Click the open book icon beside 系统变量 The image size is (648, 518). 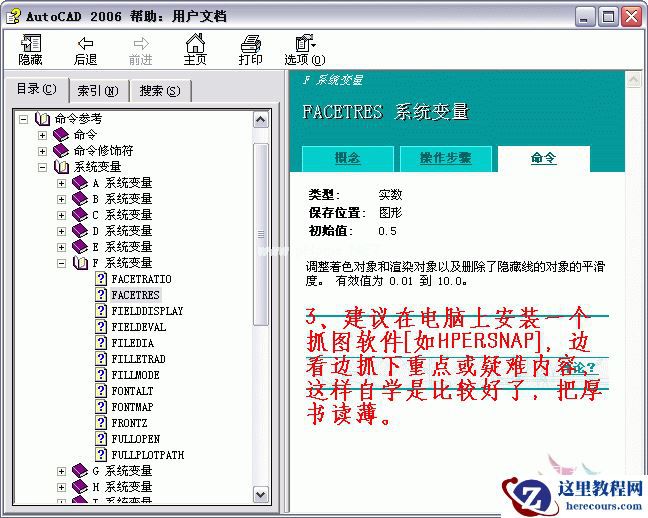(x=62, y=167)
